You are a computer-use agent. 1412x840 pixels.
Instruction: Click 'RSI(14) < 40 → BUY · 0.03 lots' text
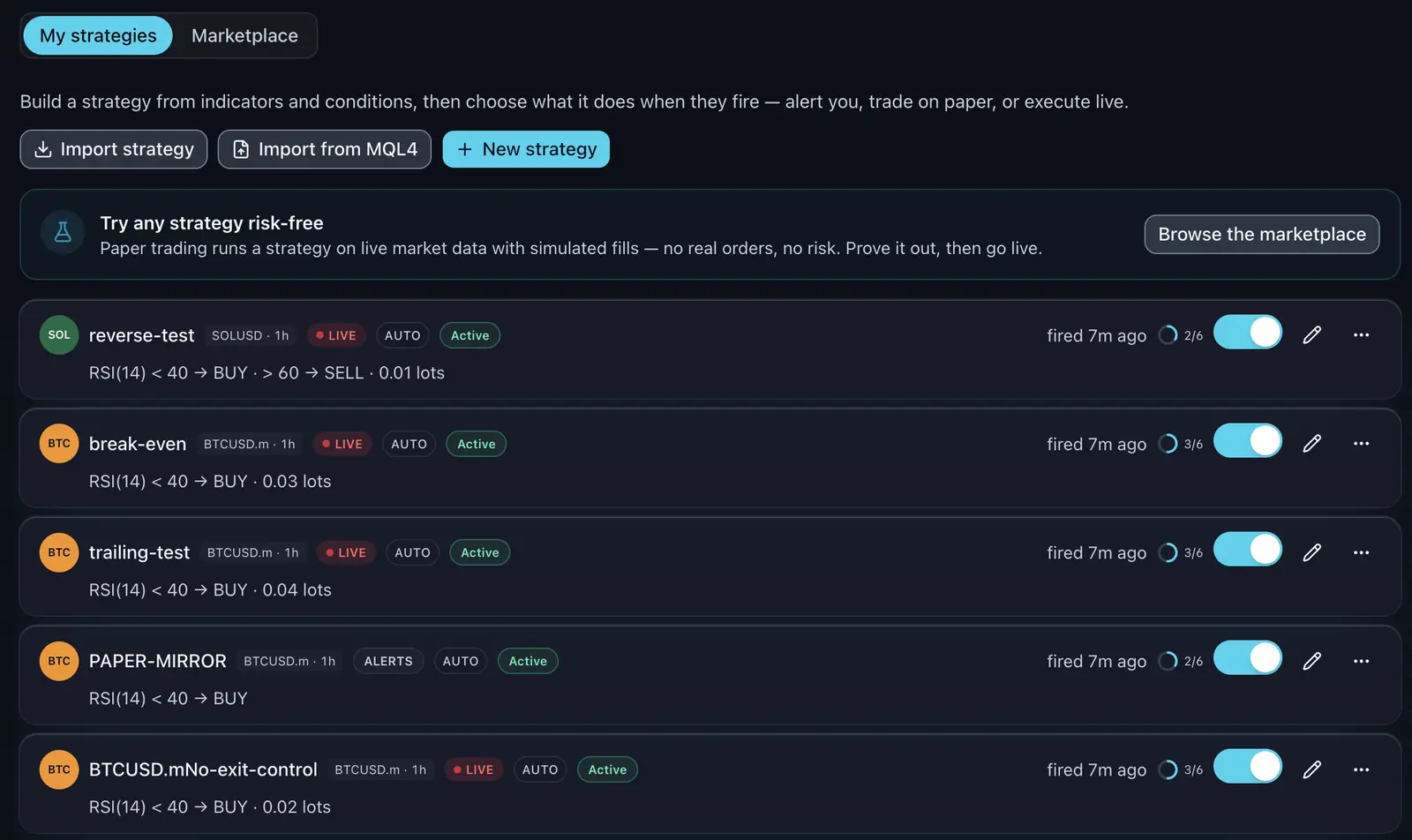(210, 481)
